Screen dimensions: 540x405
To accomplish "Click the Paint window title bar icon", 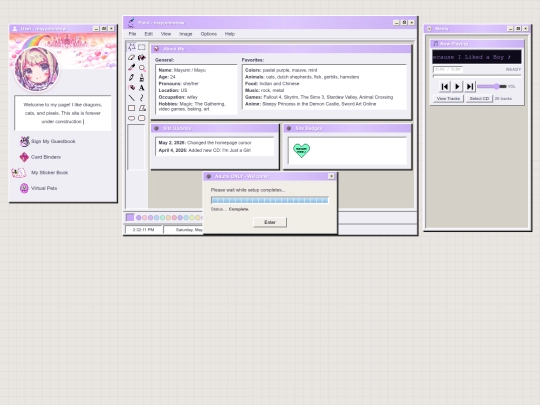I will click(131, 23).
